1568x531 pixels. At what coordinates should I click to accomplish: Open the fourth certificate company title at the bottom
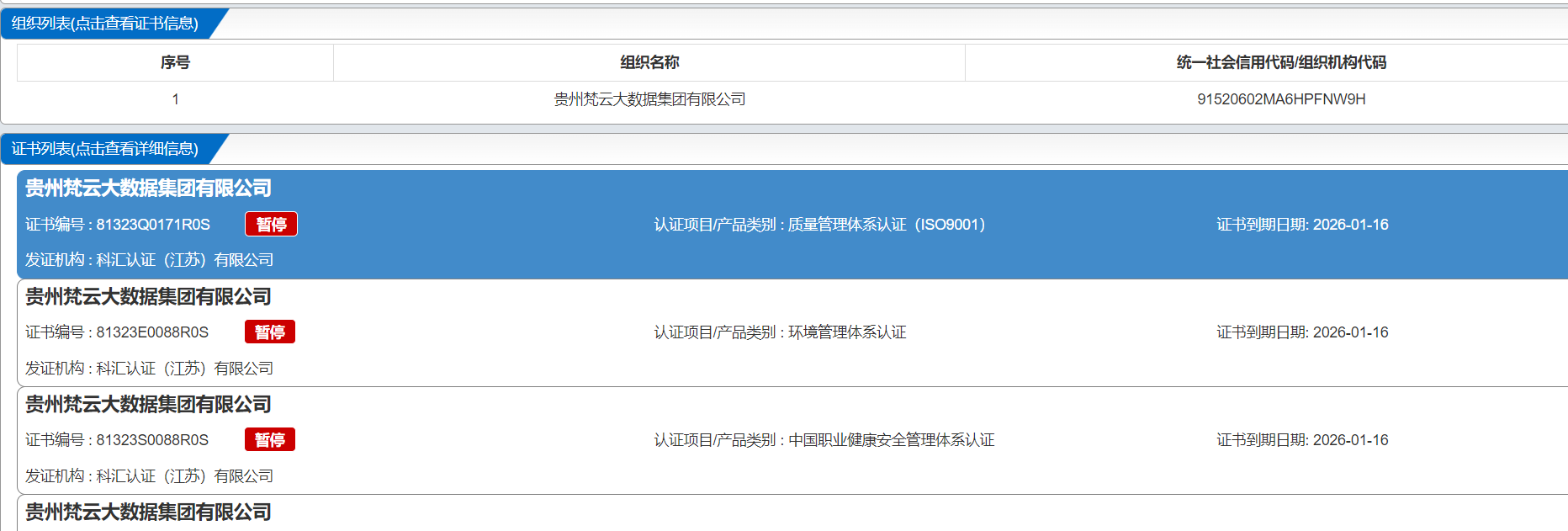pyautogui.click(x=148, y=512)
